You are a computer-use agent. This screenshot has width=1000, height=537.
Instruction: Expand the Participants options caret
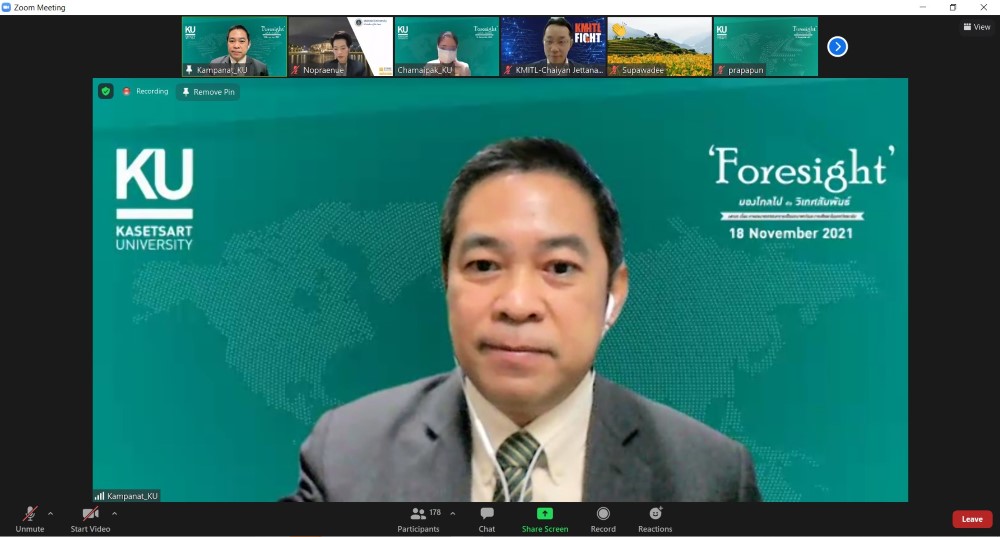[453, 513]
